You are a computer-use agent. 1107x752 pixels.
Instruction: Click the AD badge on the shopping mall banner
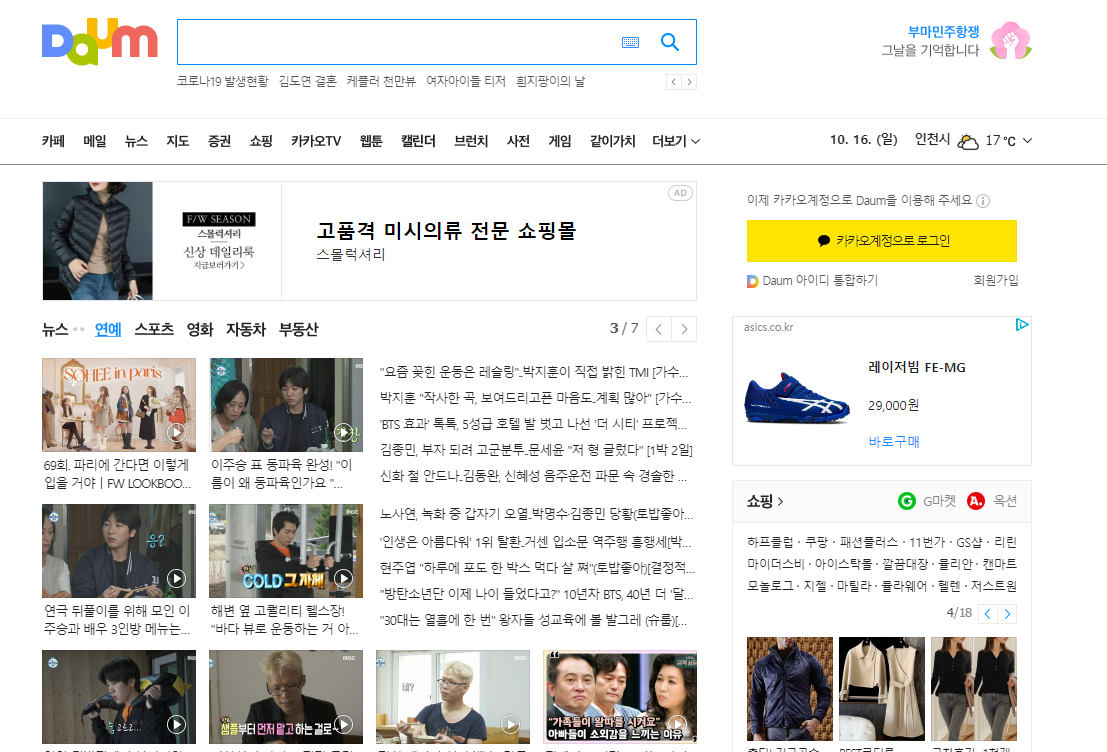[680, 192]
